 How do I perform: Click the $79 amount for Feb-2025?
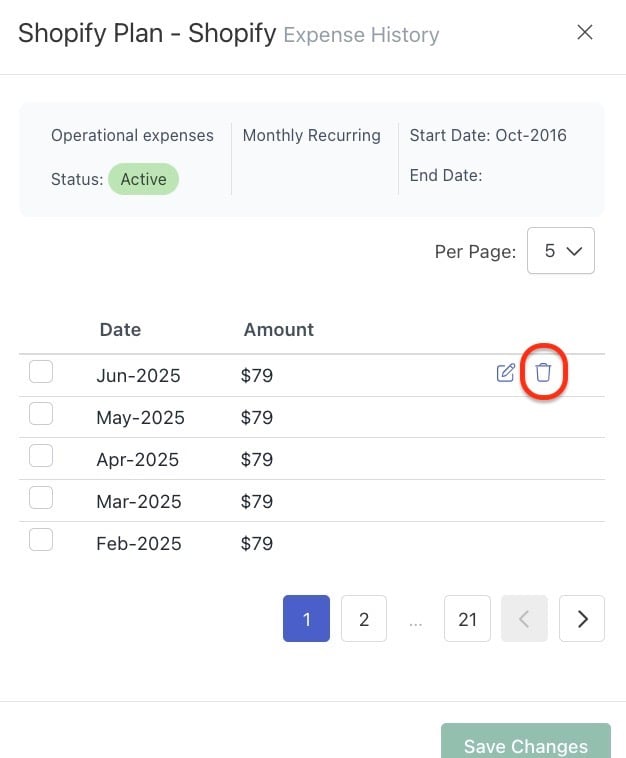[x=257, y=544]
